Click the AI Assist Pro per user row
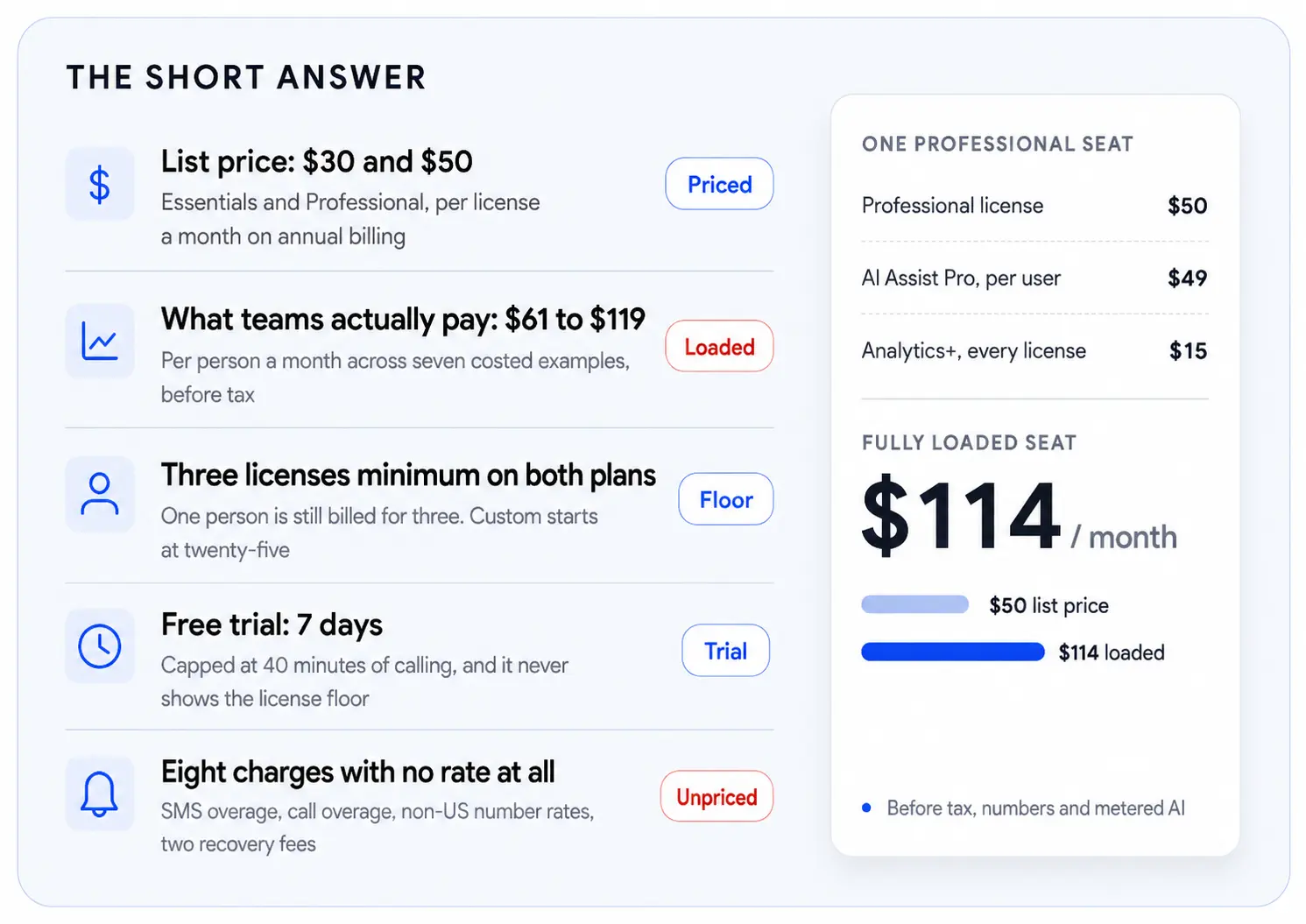 1034,279
